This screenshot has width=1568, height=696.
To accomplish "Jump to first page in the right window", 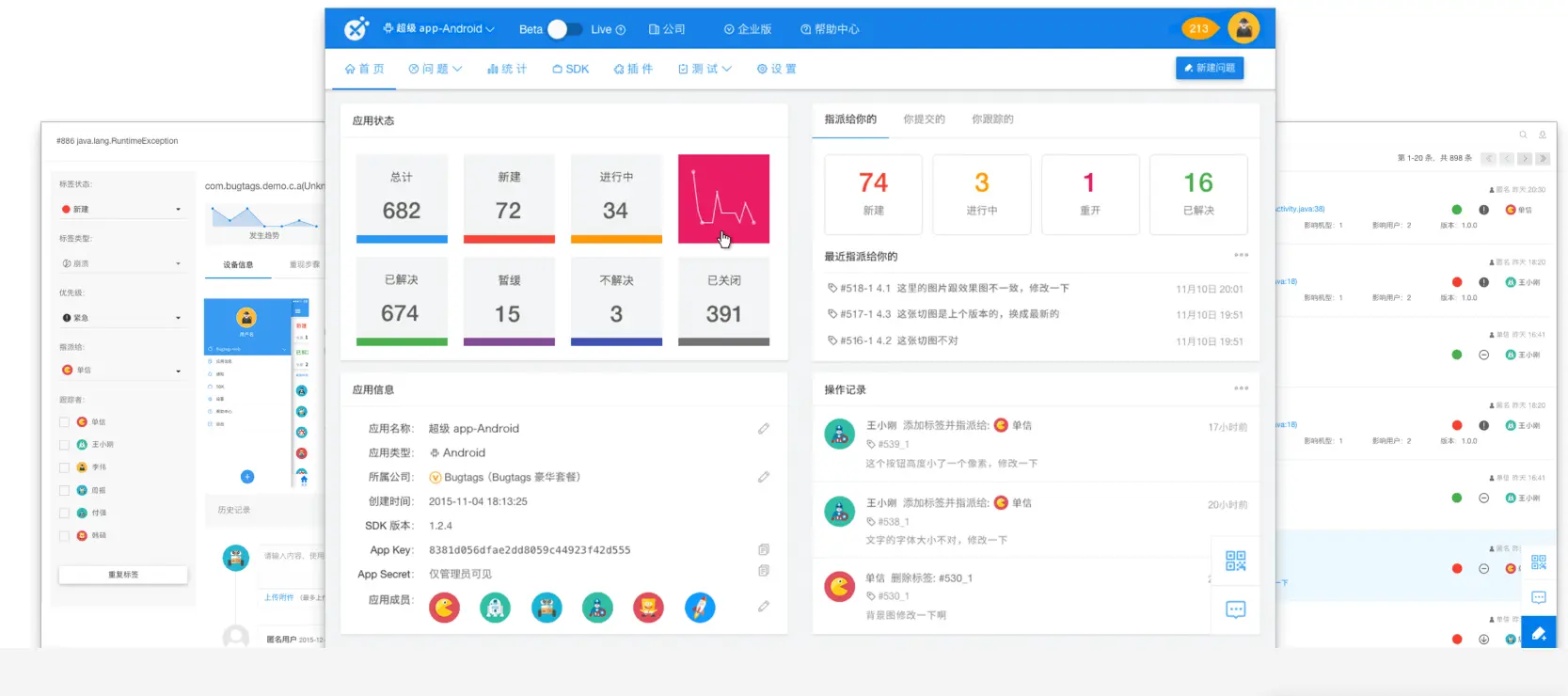I will click(1488, 159).
